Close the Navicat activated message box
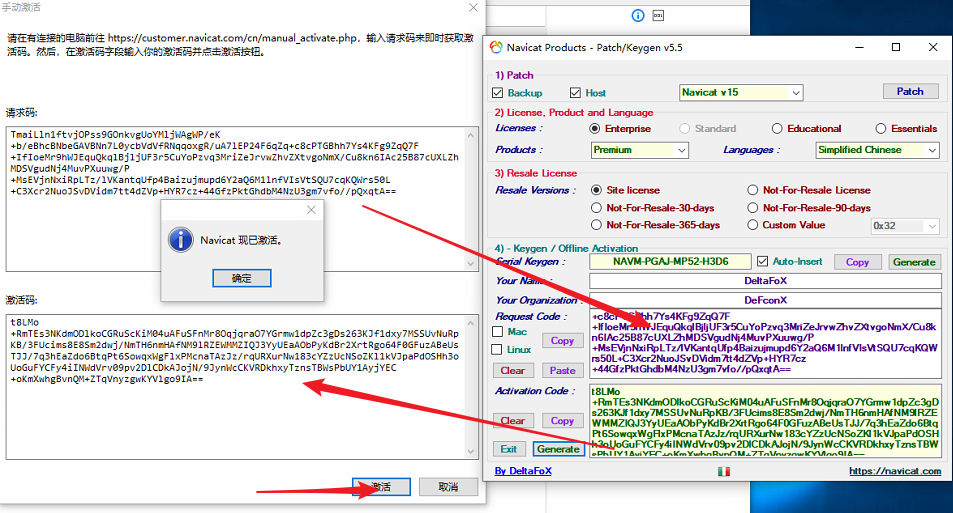The image size is (953, 513). [x=311, y=210]
